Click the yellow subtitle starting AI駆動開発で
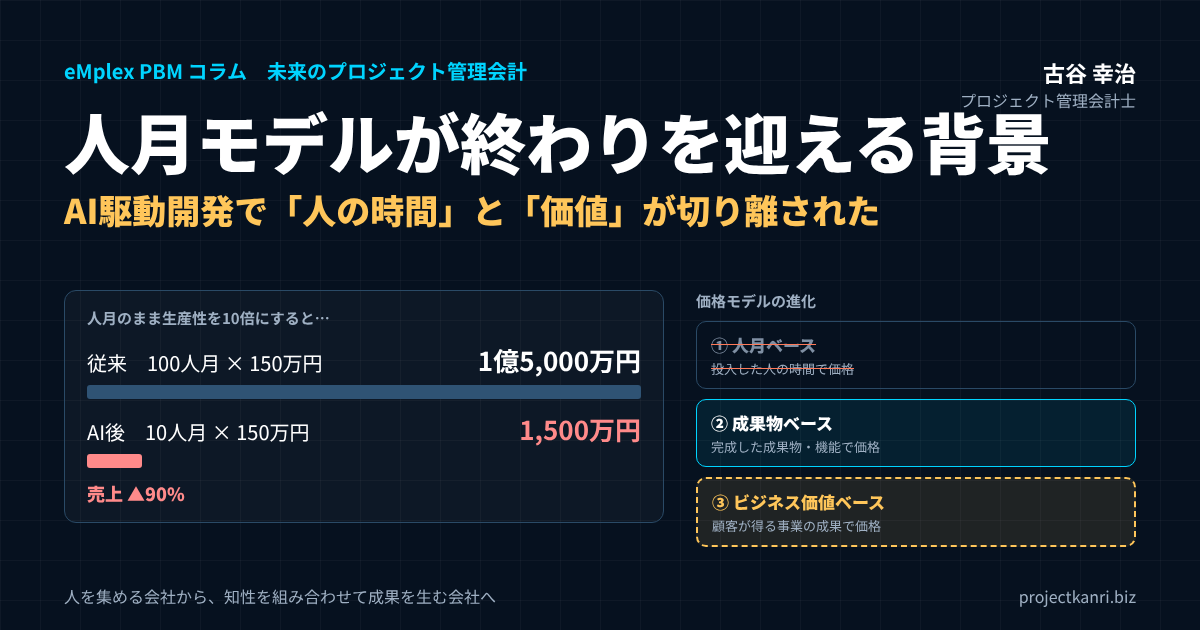Screen dimensions: 1200x630 click(x=471, y=211)
